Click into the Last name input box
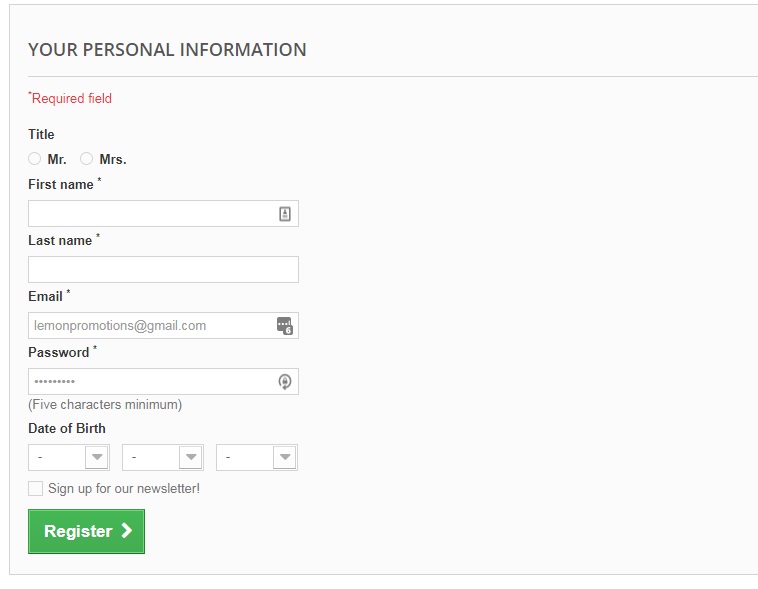The width and height of the screenshot is (758, 589). [x=163, y=270]
